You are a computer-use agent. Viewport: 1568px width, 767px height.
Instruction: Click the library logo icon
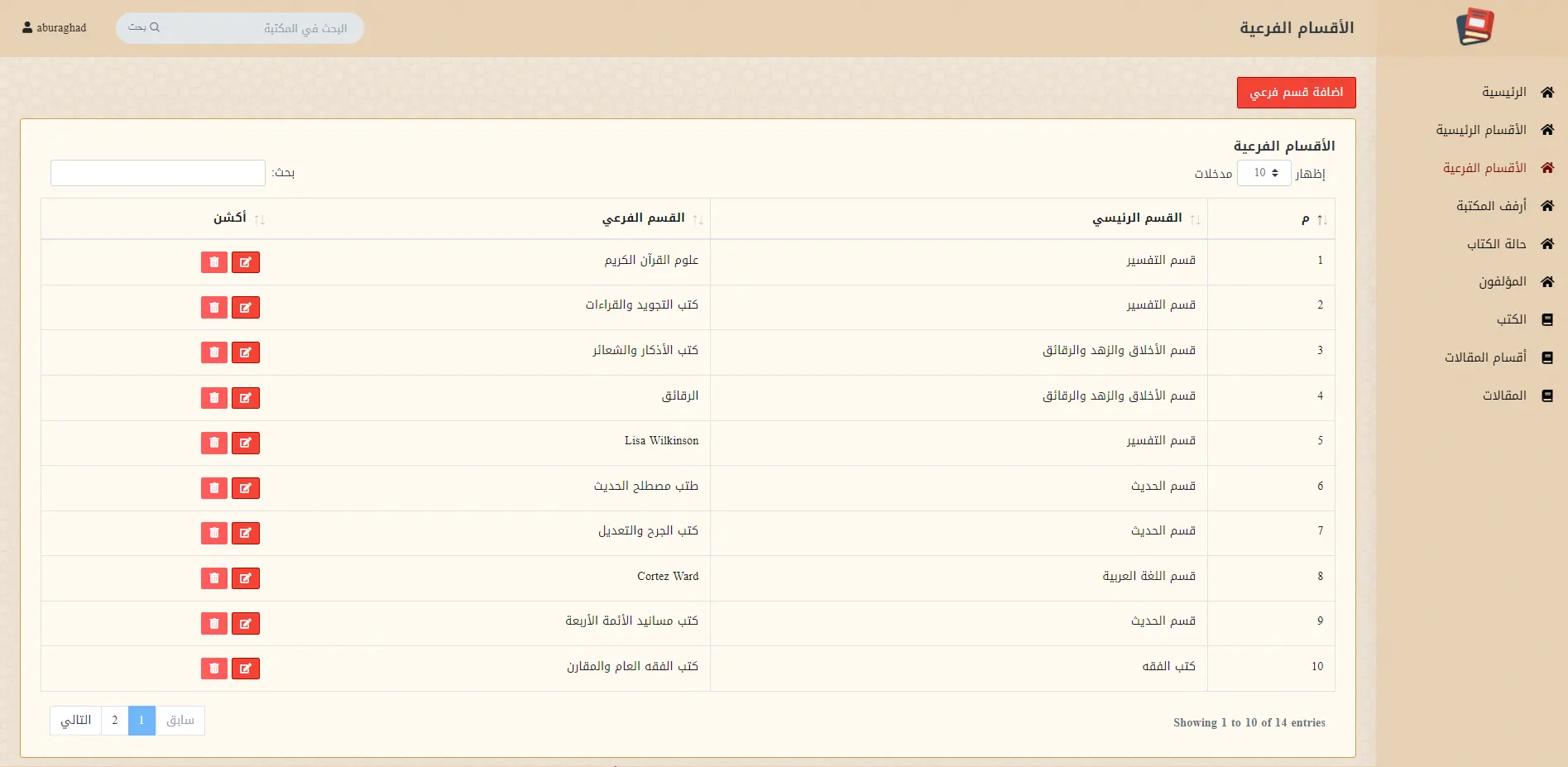(x=1474, y=27)
